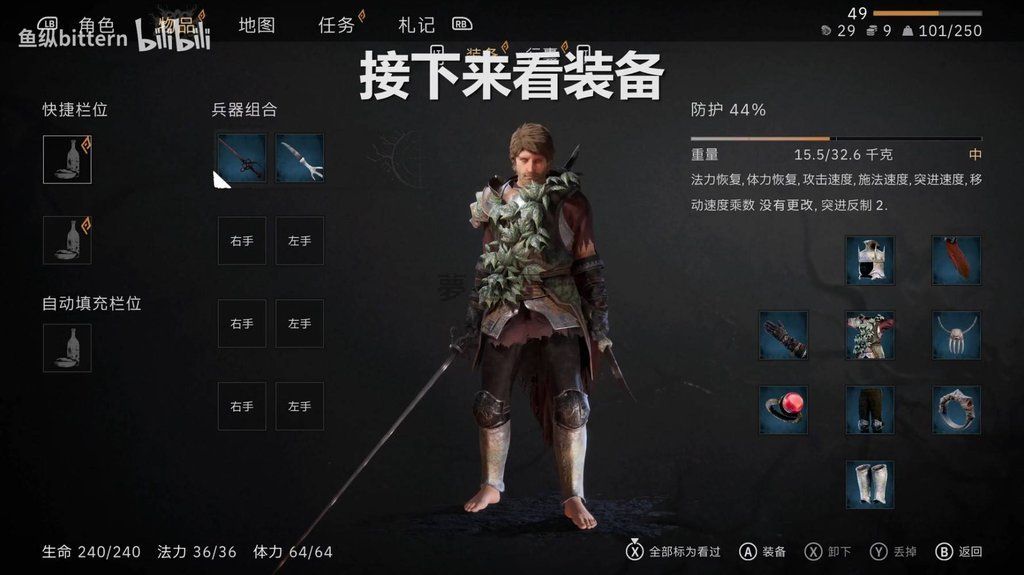Select the auto-fill slot bottle item
Image resolution: width=1024 pixels, height=575 pixels.
point(67,348)
